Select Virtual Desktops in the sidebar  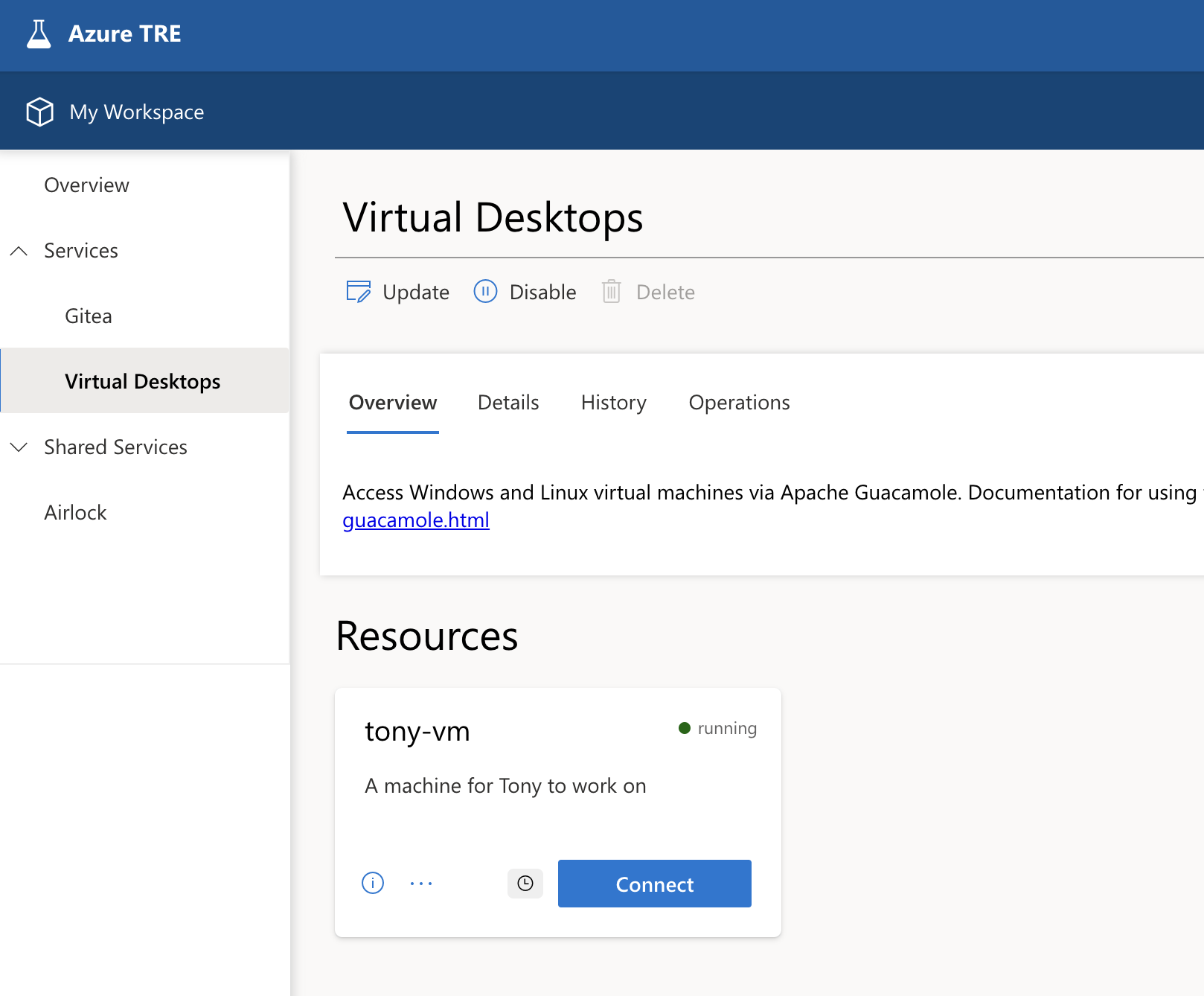(x=143, y=382)
